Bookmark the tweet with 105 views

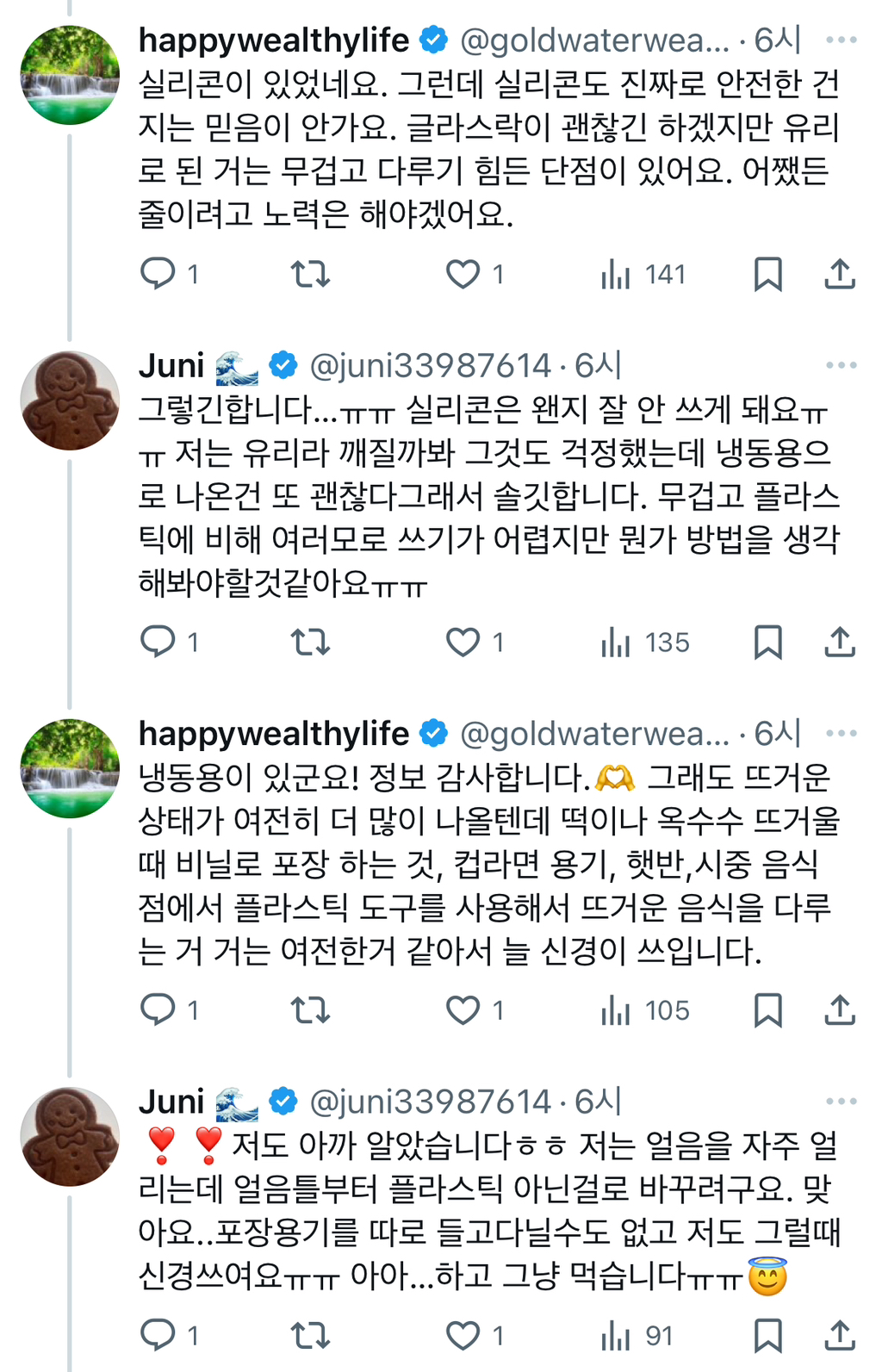767,1010
